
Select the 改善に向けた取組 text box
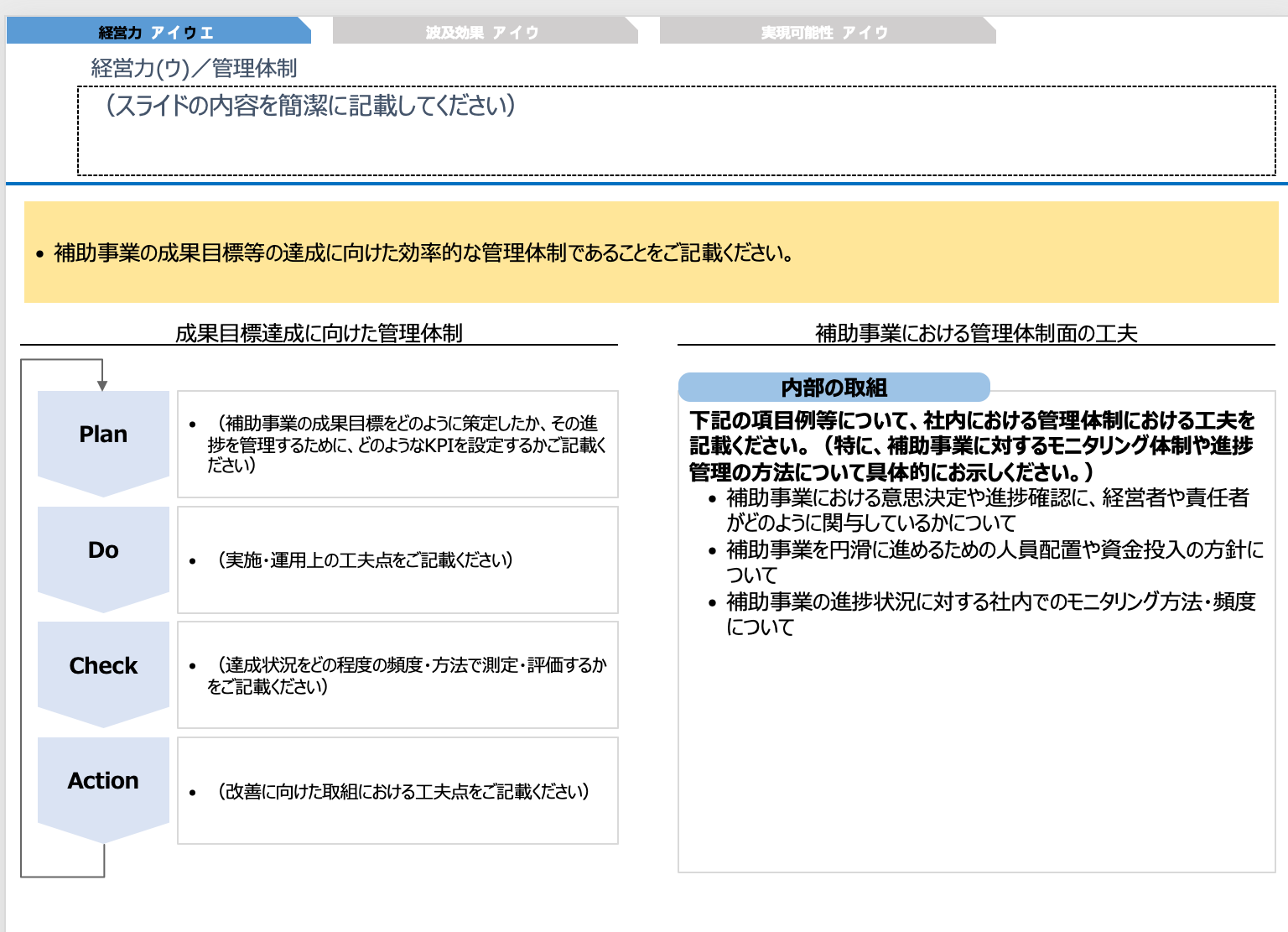pos(397,789)
